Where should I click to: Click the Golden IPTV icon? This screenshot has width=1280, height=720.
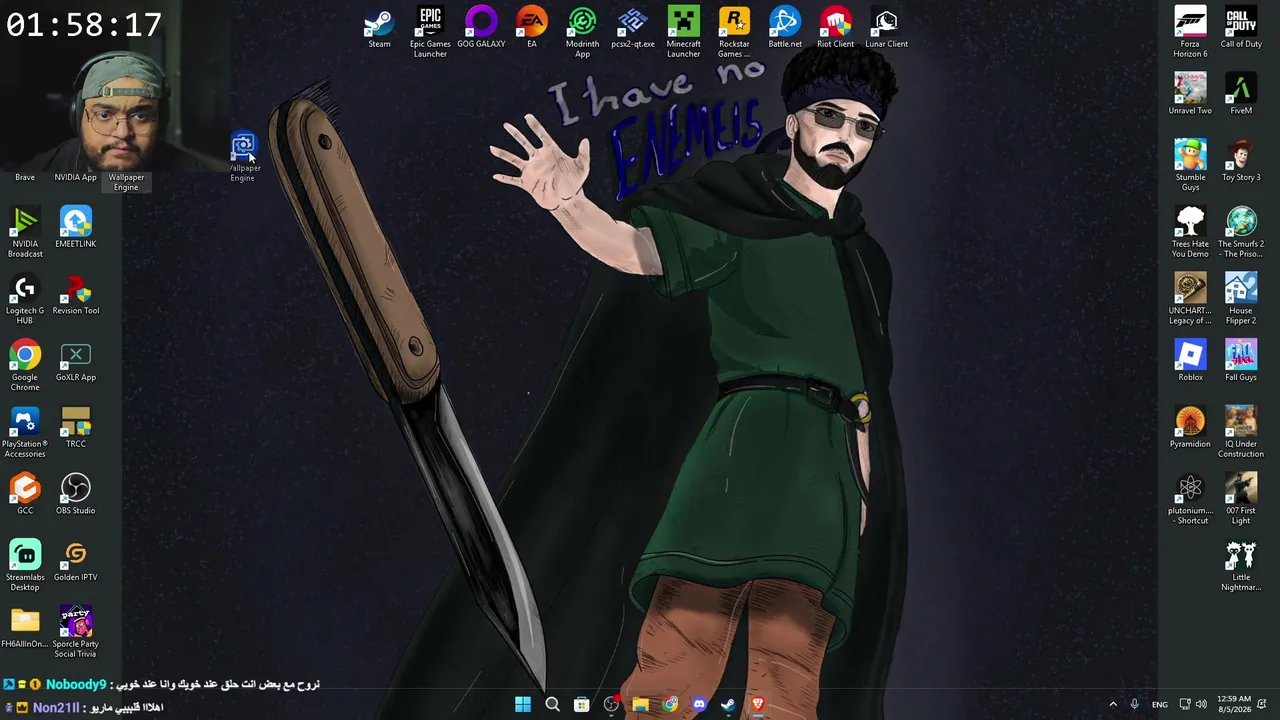point(76,562)
